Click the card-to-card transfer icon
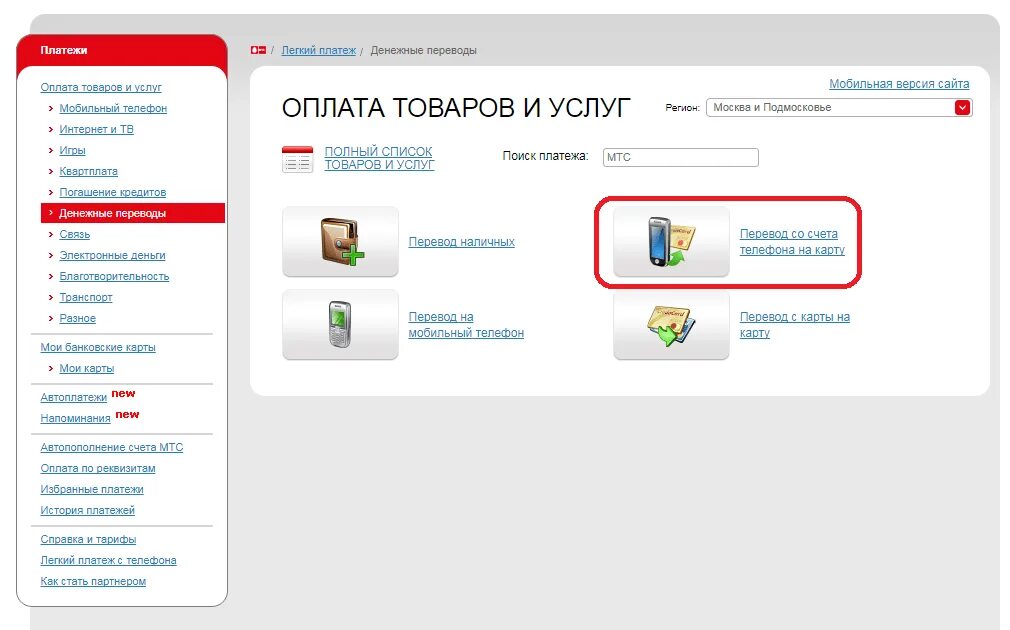Image resolution: width=1010 pixels, height=630 pixels. tap(671, 325)
